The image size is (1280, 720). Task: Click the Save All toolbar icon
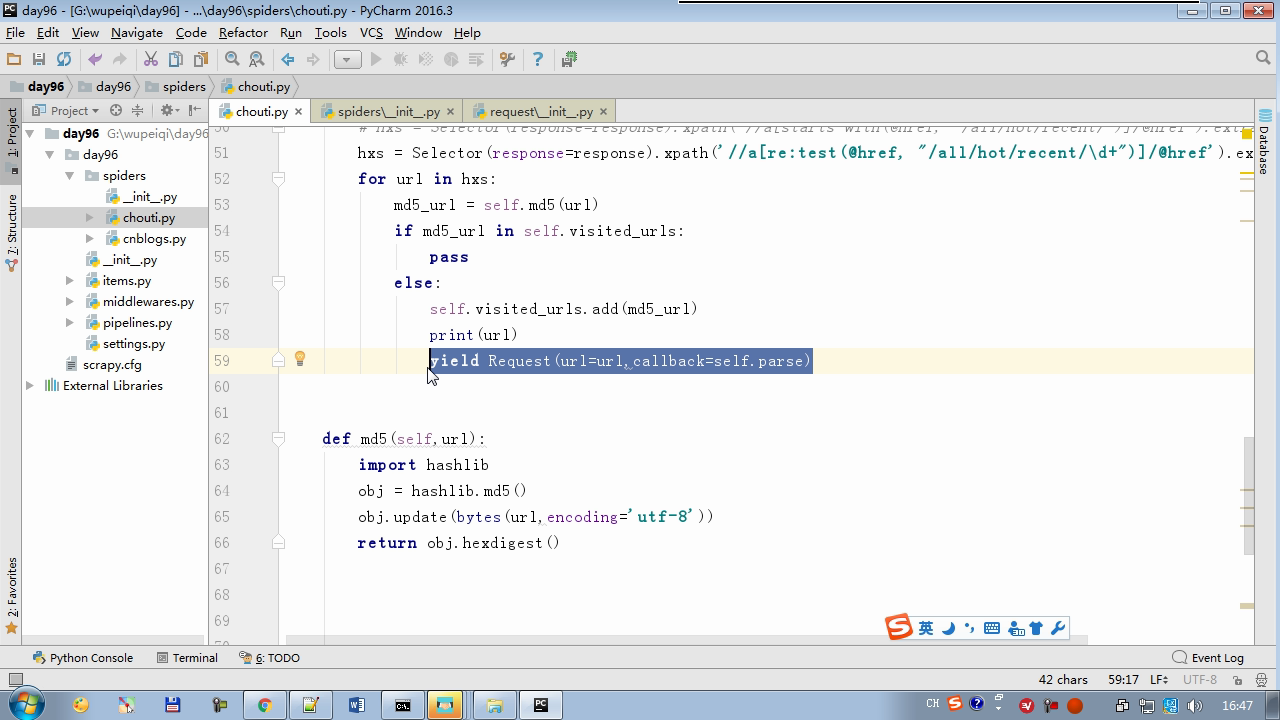(39, 60)
